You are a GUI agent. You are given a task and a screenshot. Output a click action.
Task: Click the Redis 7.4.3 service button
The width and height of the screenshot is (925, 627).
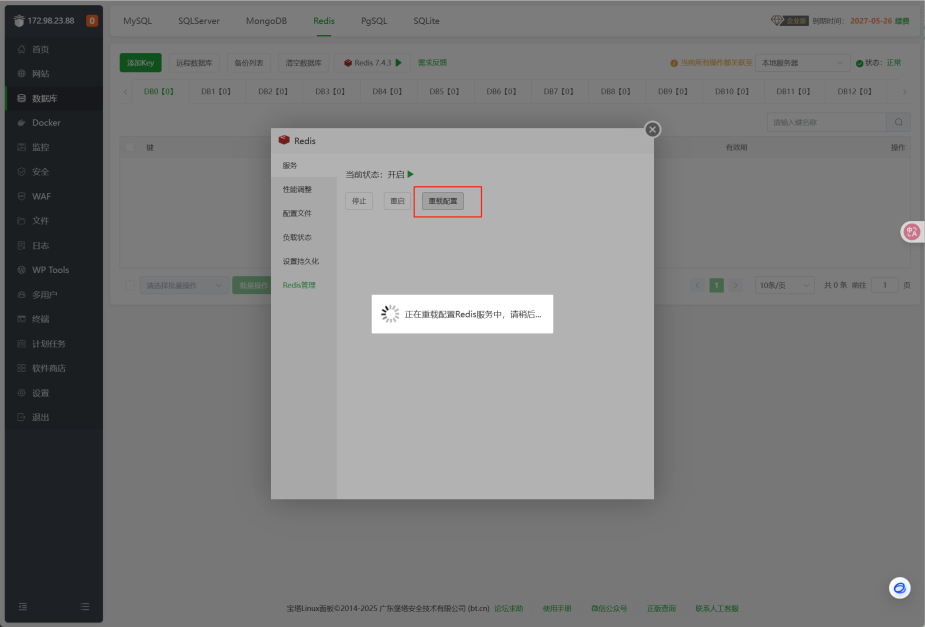373,63
